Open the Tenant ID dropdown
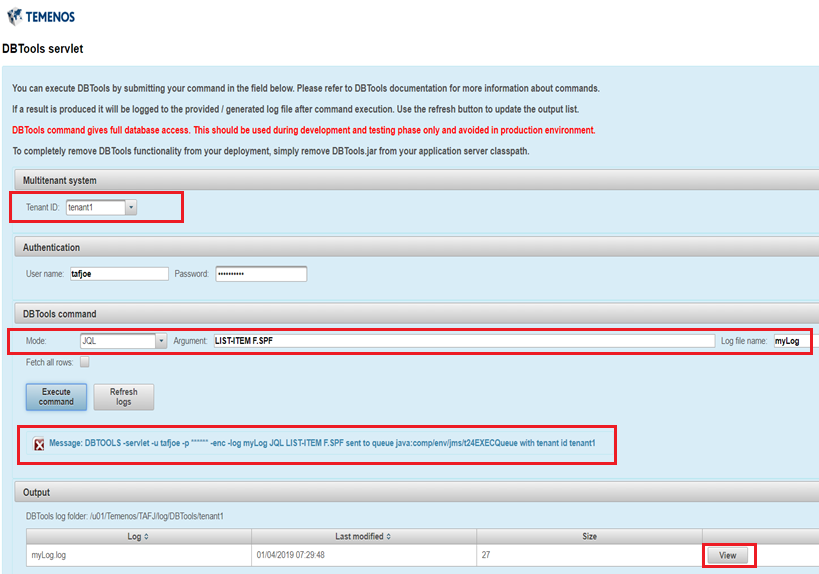The width and height of the screenshot is (819, 574). point(131,207)
